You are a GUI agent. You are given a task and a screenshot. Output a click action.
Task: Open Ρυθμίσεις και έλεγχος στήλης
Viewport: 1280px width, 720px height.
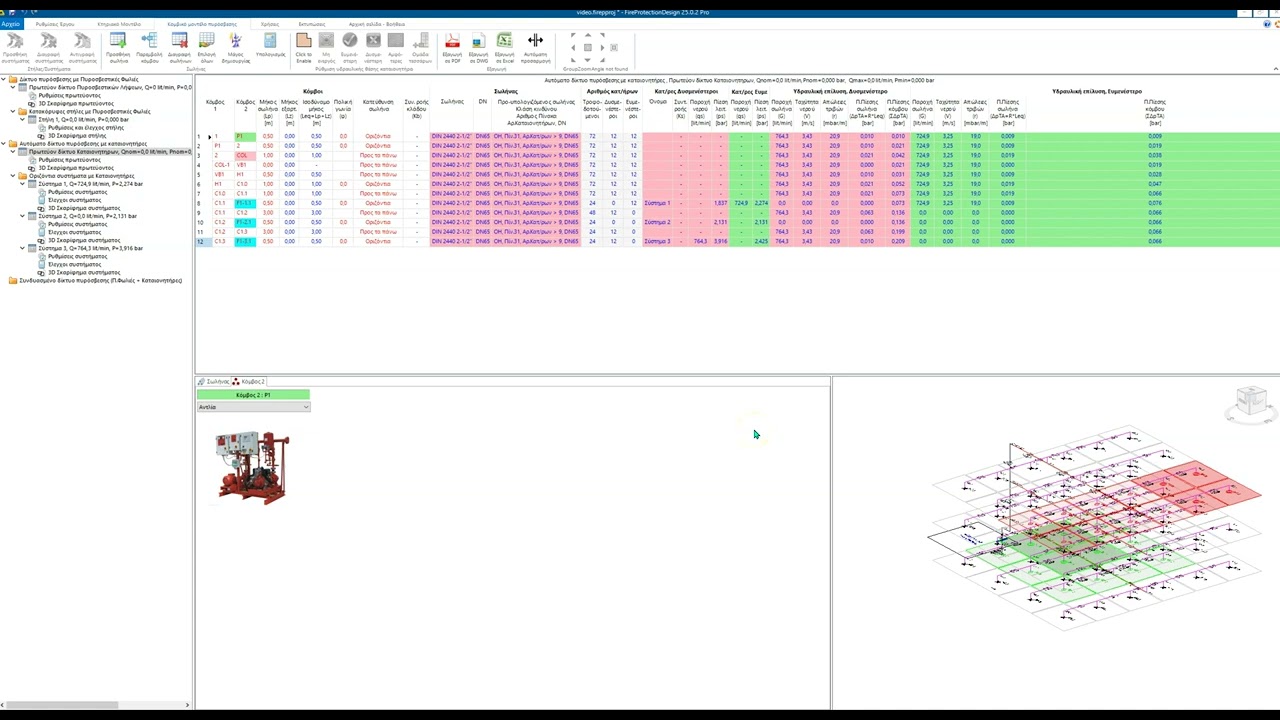point(86,128)
